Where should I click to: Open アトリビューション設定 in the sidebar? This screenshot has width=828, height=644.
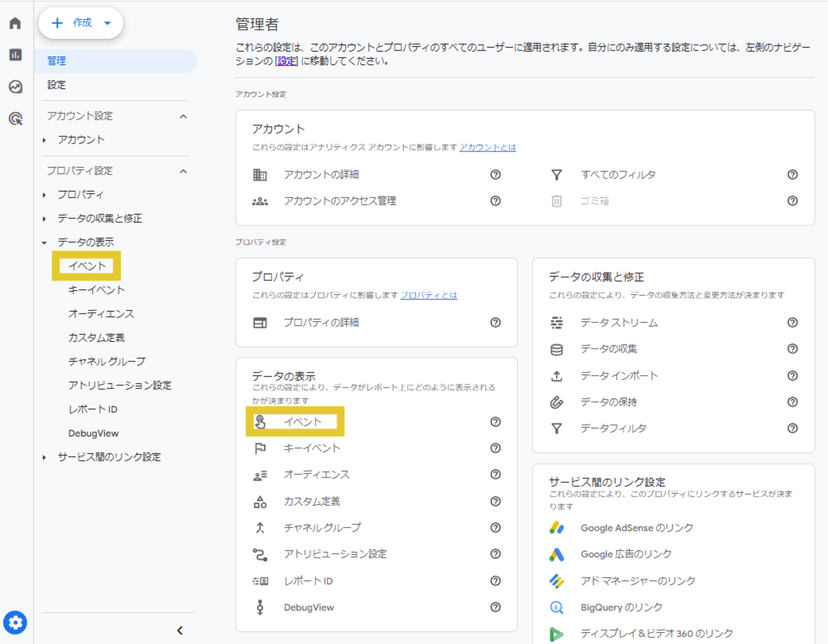coord(120,385)
